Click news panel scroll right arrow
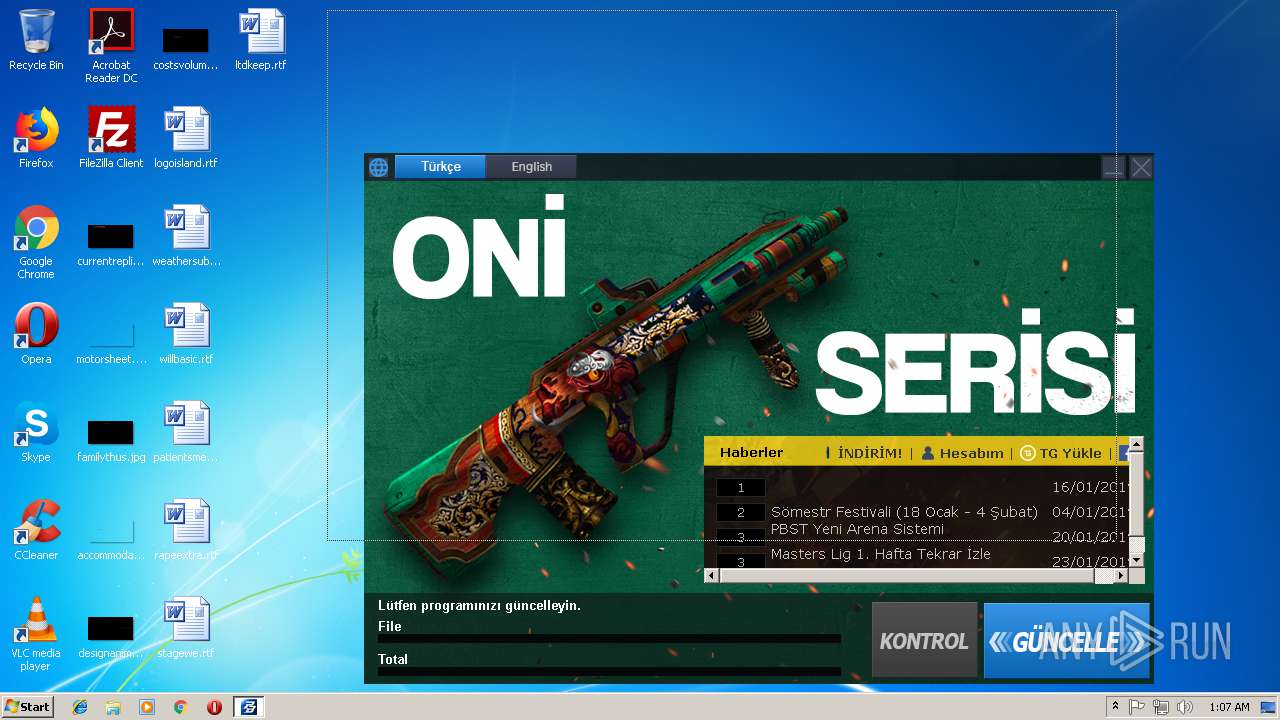The image size is (1280, 720). (1121, 575)
